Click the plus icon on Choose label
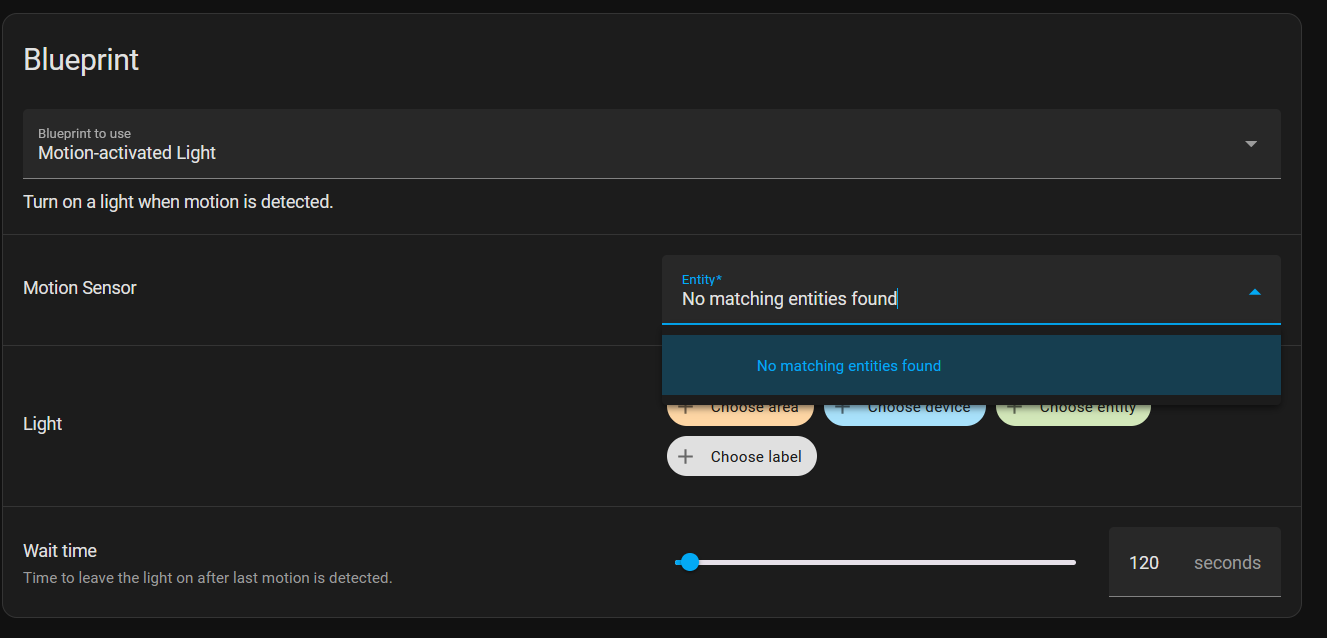 click(x=686, y=457)
